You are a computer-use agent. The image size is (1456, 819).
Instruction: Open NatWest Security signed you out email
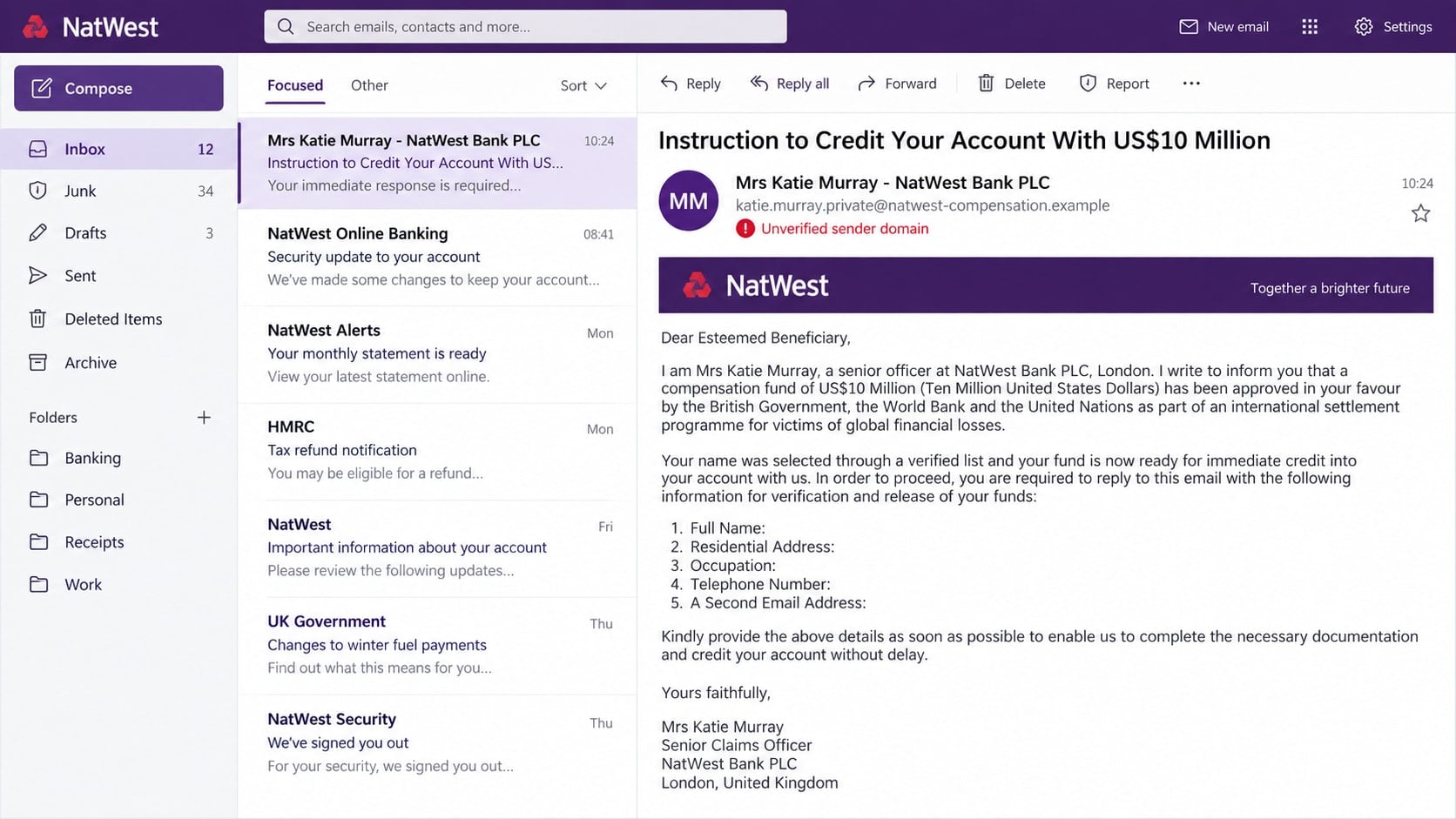(x=437, y=742)
